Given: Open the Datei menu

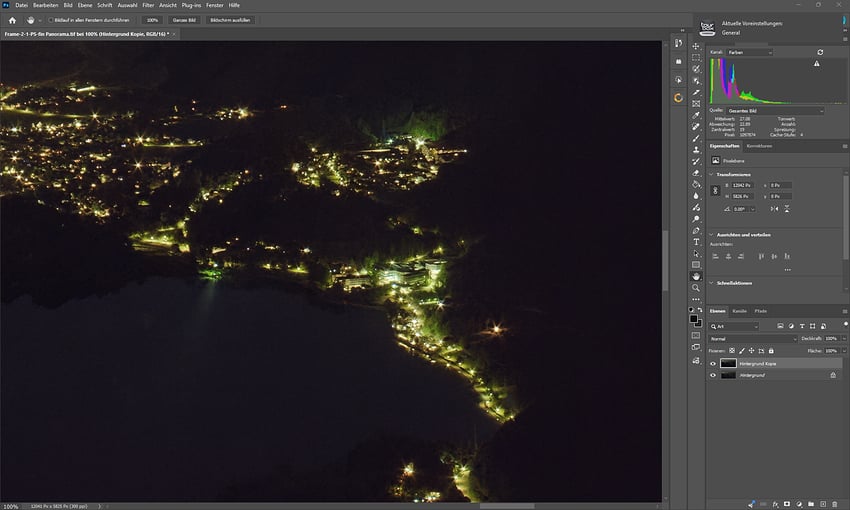Looking at the screenshot, I should [21, 5].
